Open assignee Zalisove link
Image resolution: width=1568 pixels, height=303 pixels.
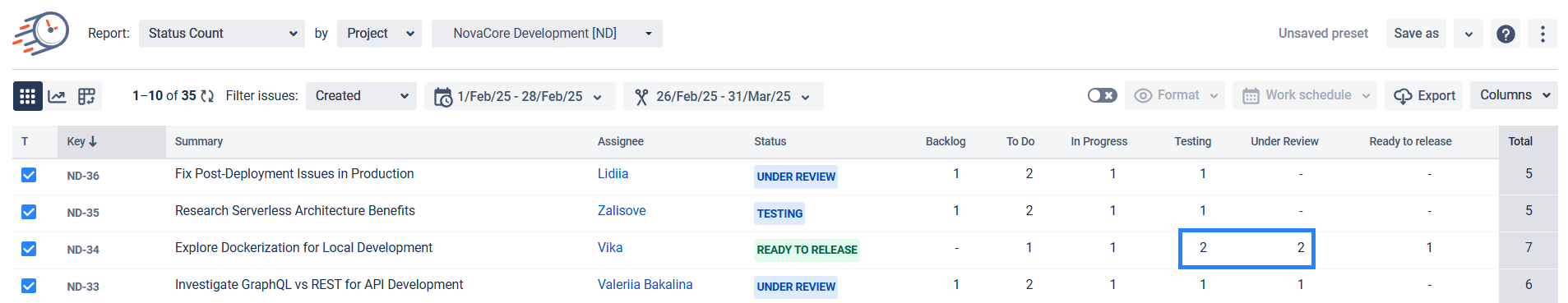click(x=622, y=211)
